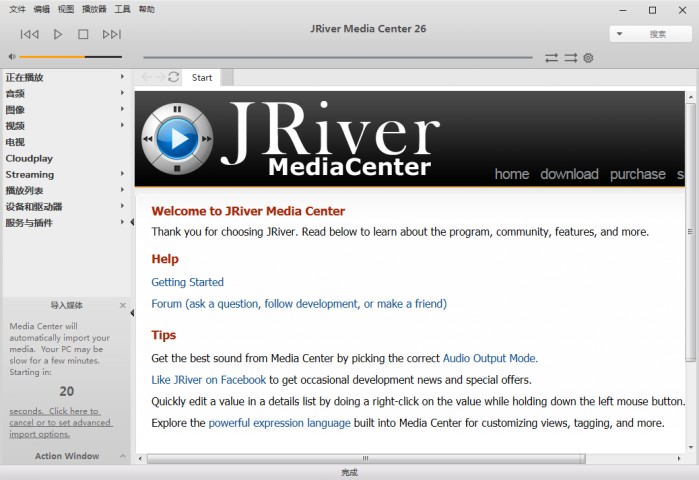Viewport: 699px width, 480px height.
Task: Expand the 视频 section arrow
Action: click(122, 125)
